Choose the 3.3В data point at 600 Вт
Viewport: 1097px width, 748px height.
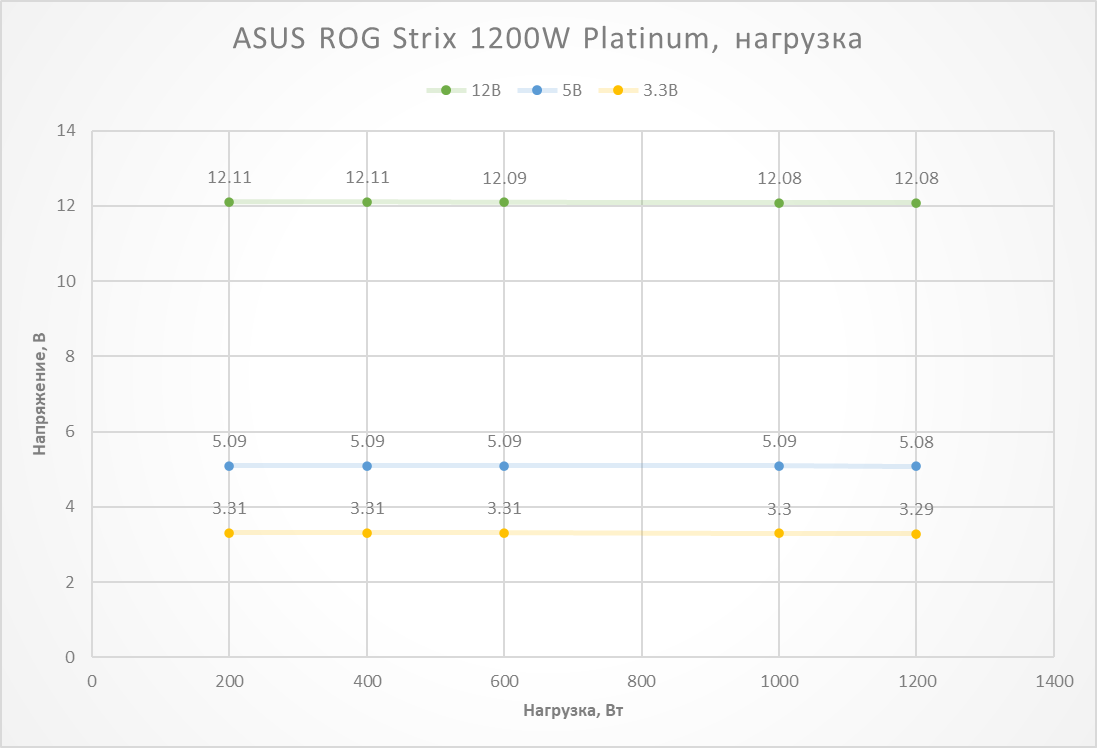504,533
